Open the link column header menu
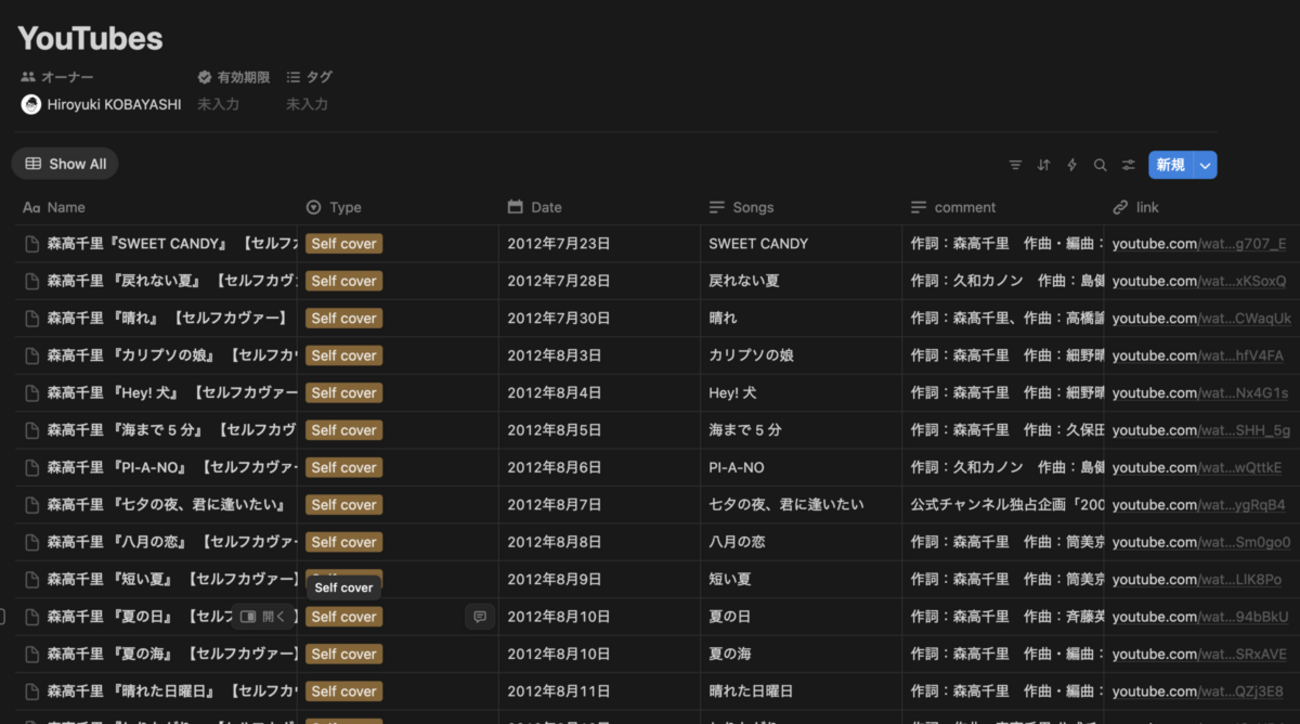Viewport: 1300px width, 724px height. click(1202, 207)
